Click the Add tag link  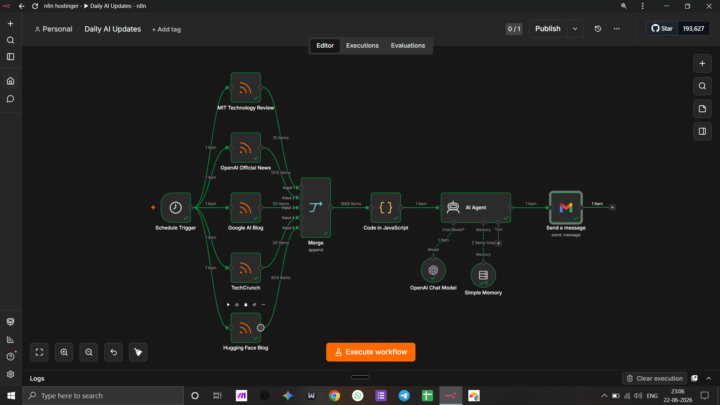pos(166,29)
